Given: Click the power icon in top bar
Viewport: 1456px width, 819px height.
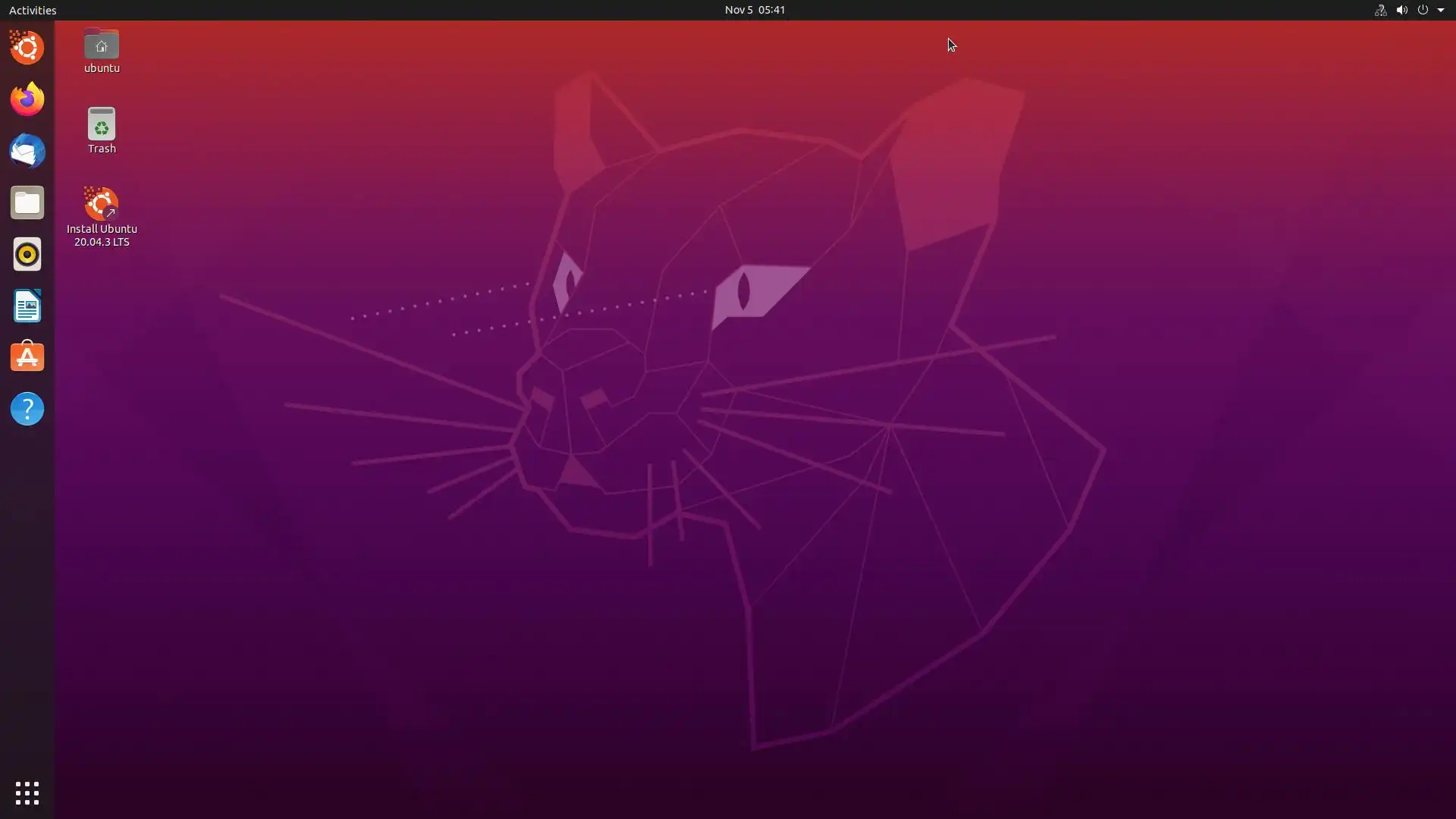Looking at the screenshot, I should point(1423,10).
